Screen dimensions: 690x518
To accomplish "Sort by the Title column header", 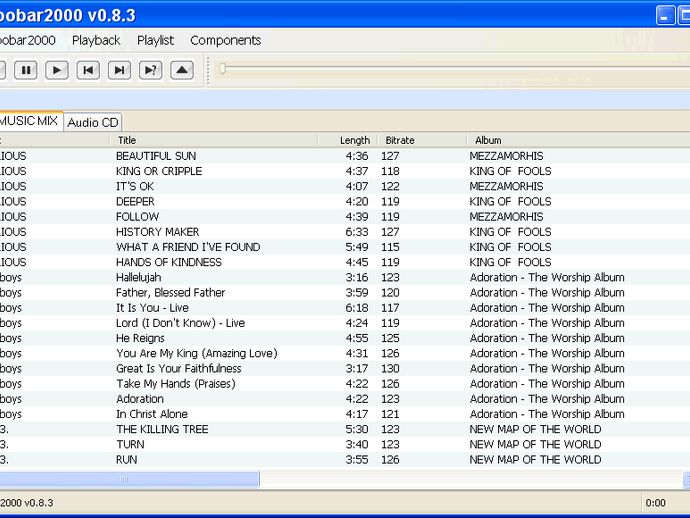I will point(214,140).
